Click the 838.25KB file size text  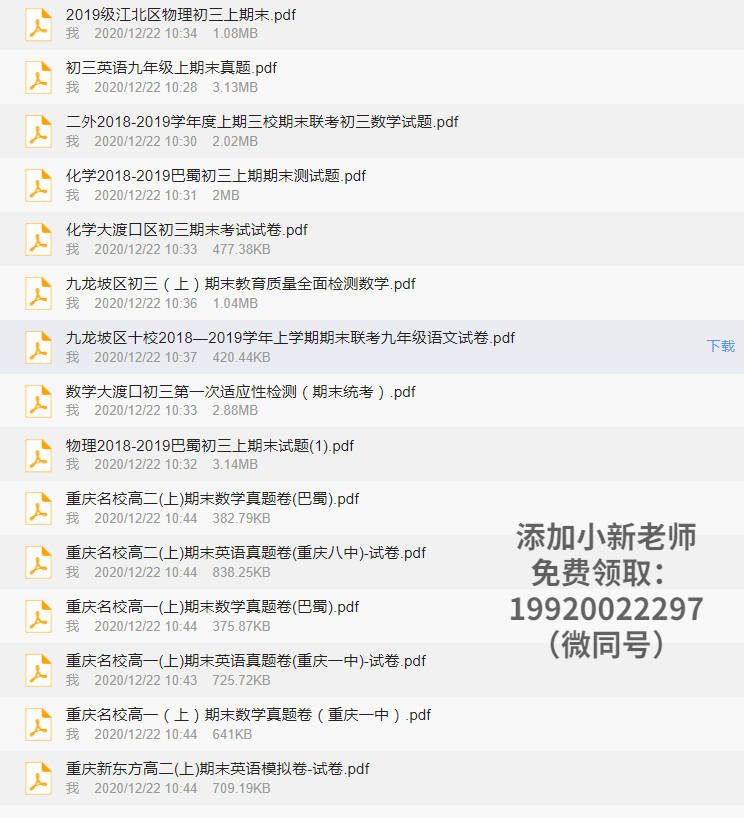click(x=242, y=572)
